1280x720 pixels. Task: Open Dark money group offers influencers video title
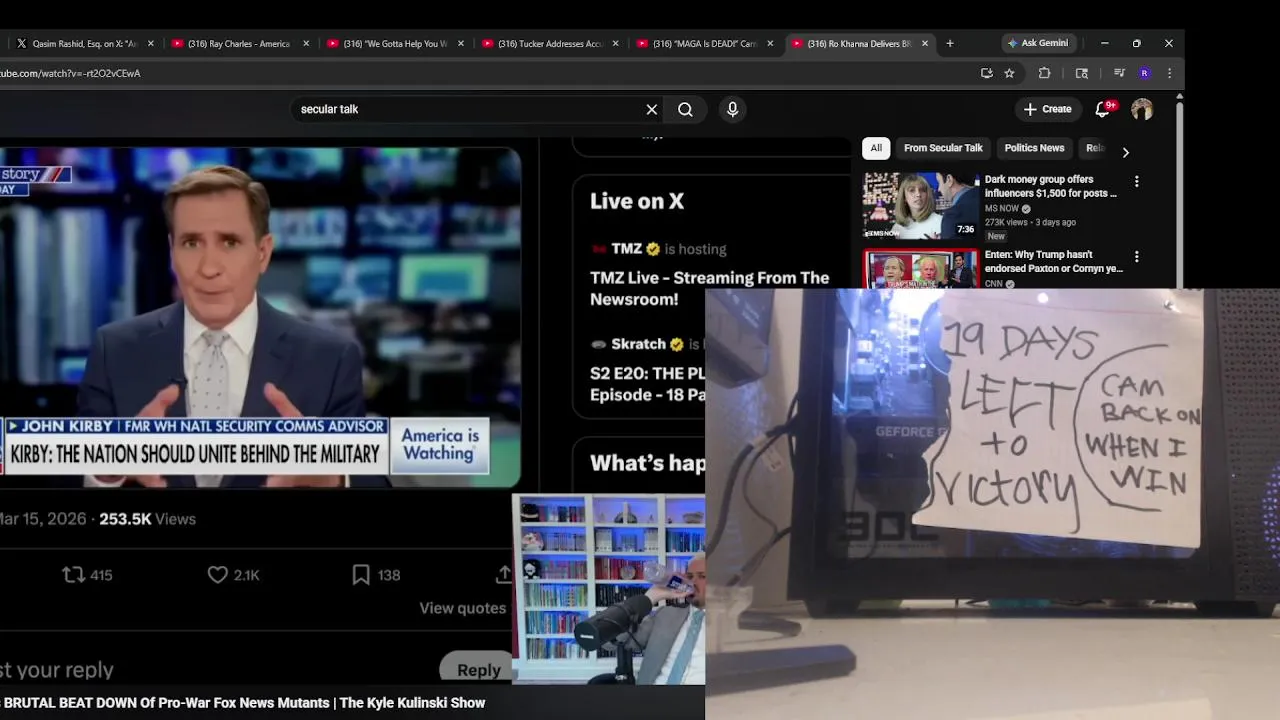click(x=1051, y=186)
